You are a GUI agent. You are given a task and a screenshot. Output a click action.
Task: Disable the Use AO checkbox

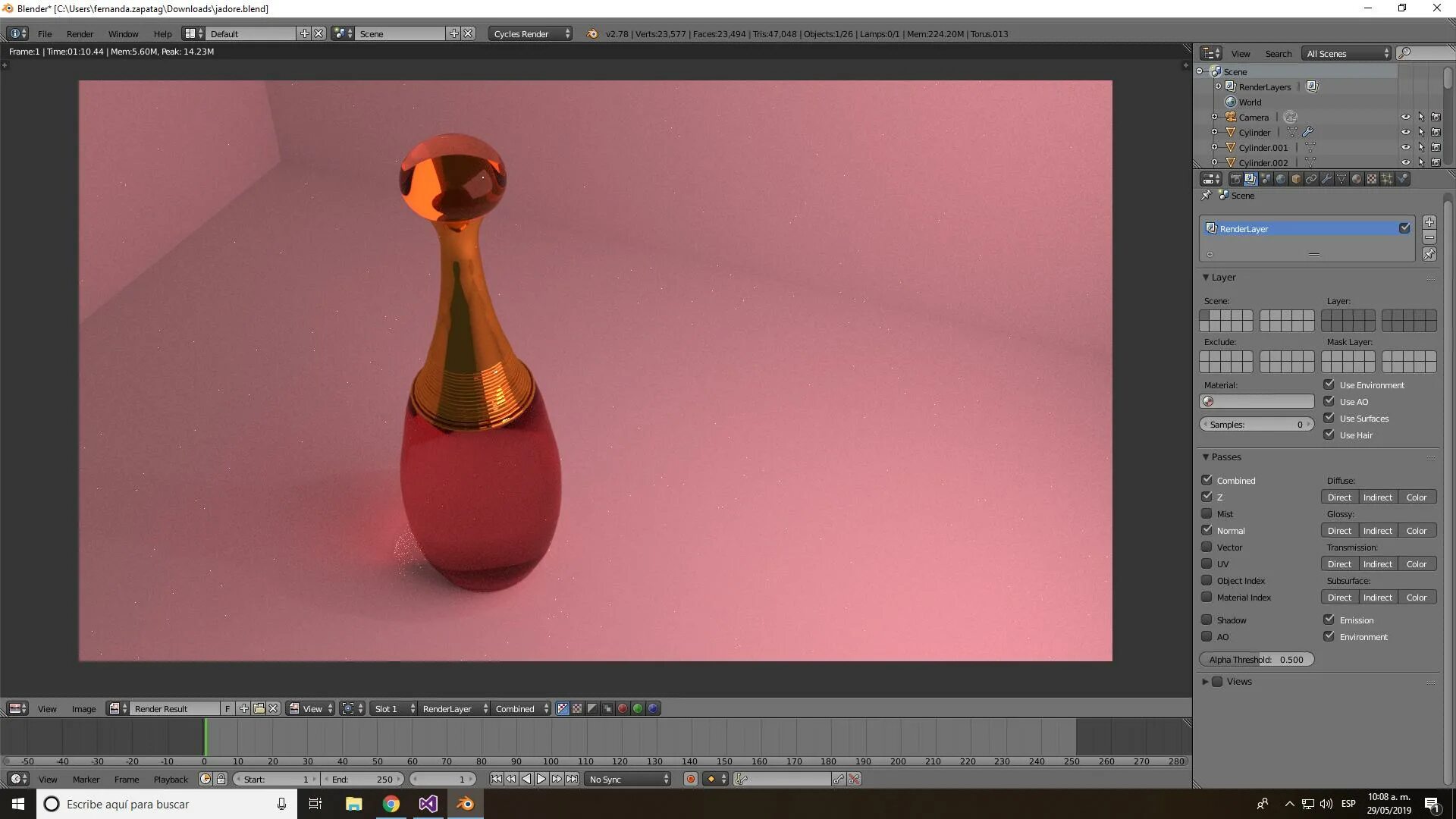(1329, 401)
